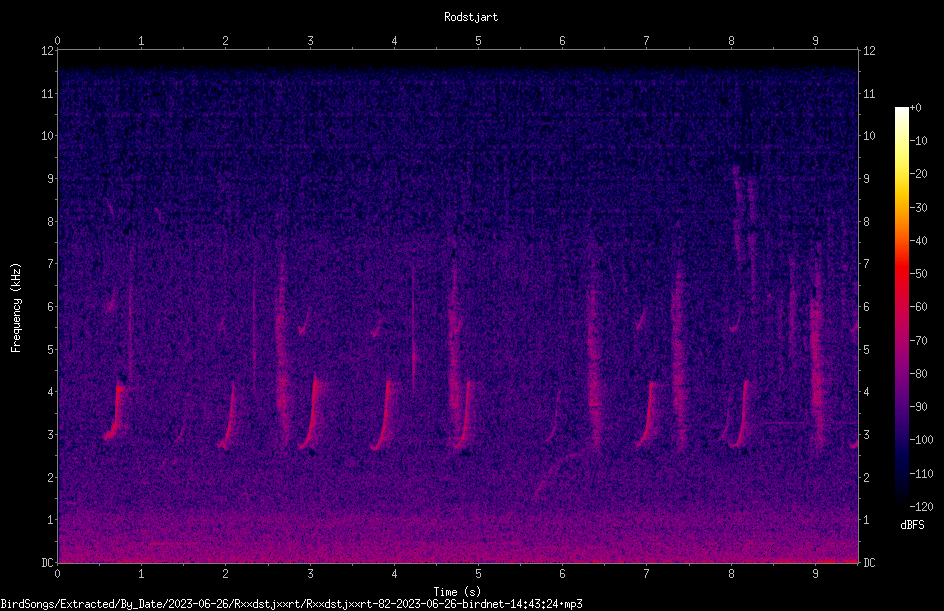Screen dimensions: 944x611
Task: Select the Frequency (kHz) axis label
Action: [x=16, y=308]
